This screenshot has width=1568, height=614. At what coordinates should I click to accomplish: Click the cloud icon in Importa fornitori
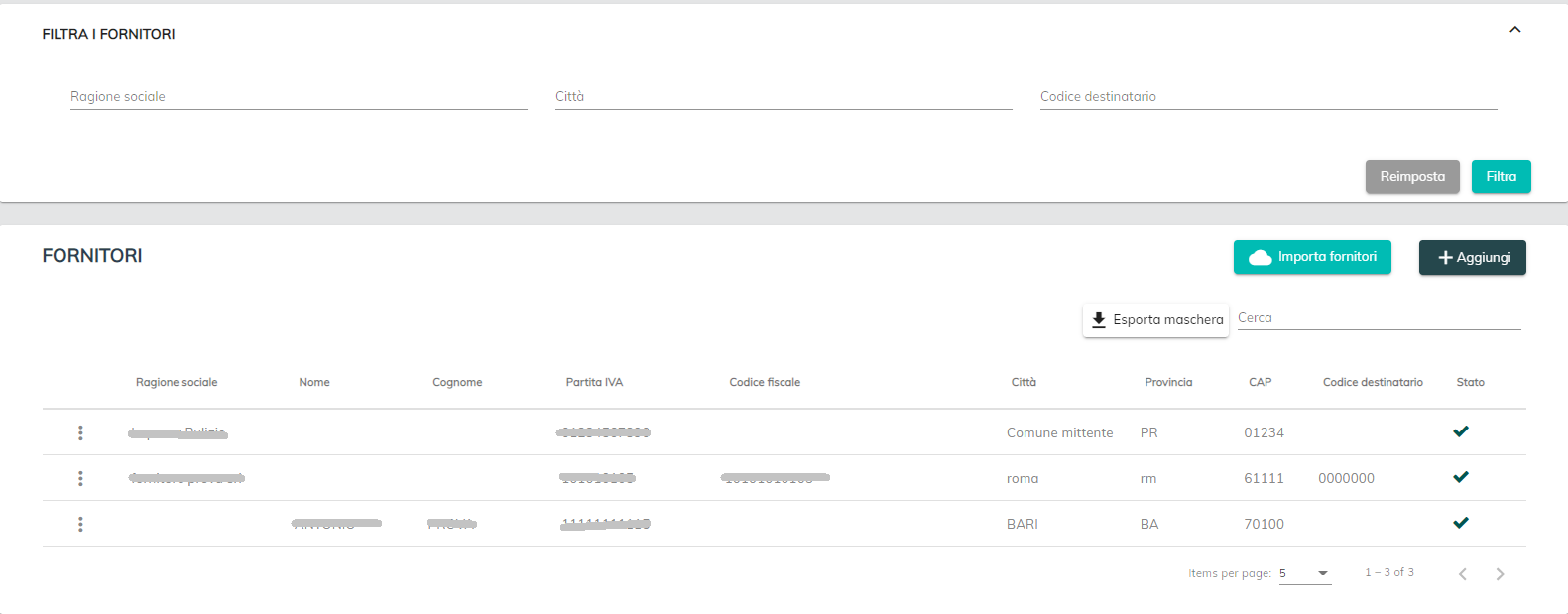coord(1260,258)
